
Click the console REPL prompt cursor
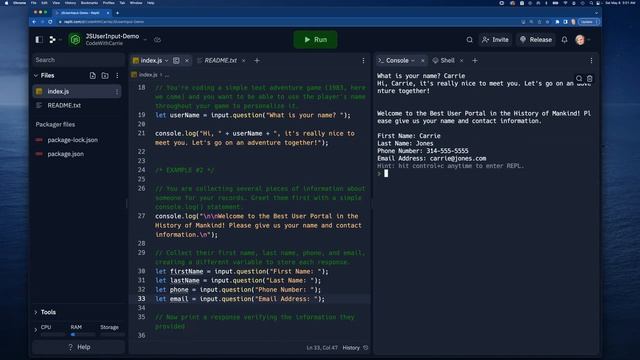tap(386, 173)
